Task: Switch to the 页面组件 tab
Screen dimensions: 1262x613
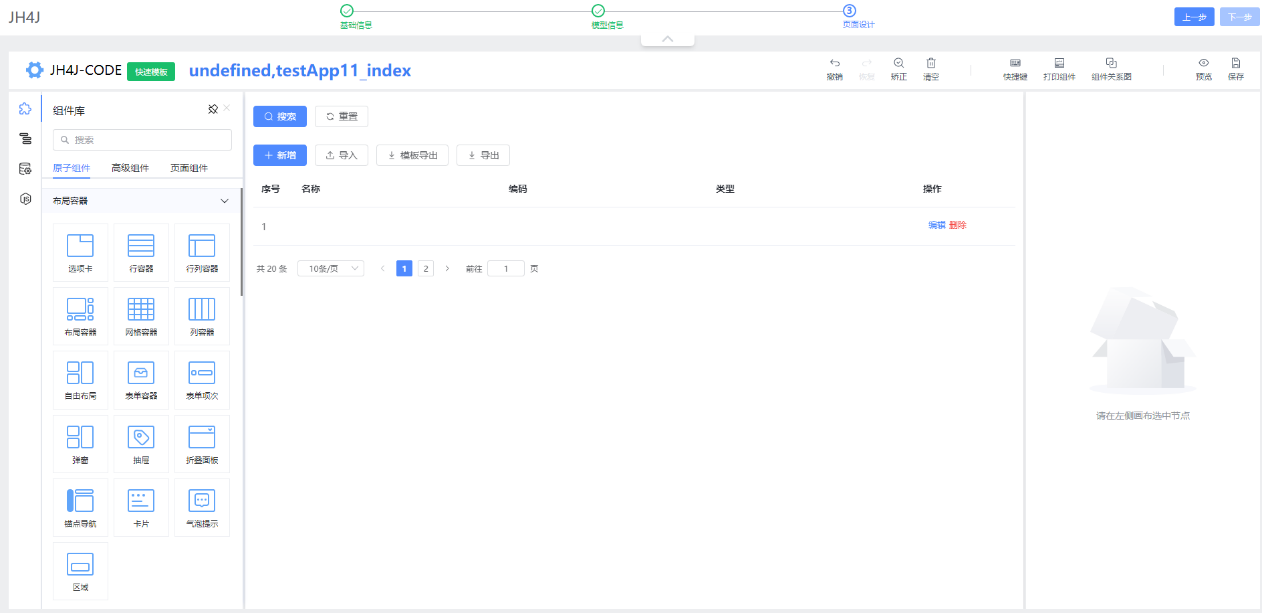Action: click(189, 168)
